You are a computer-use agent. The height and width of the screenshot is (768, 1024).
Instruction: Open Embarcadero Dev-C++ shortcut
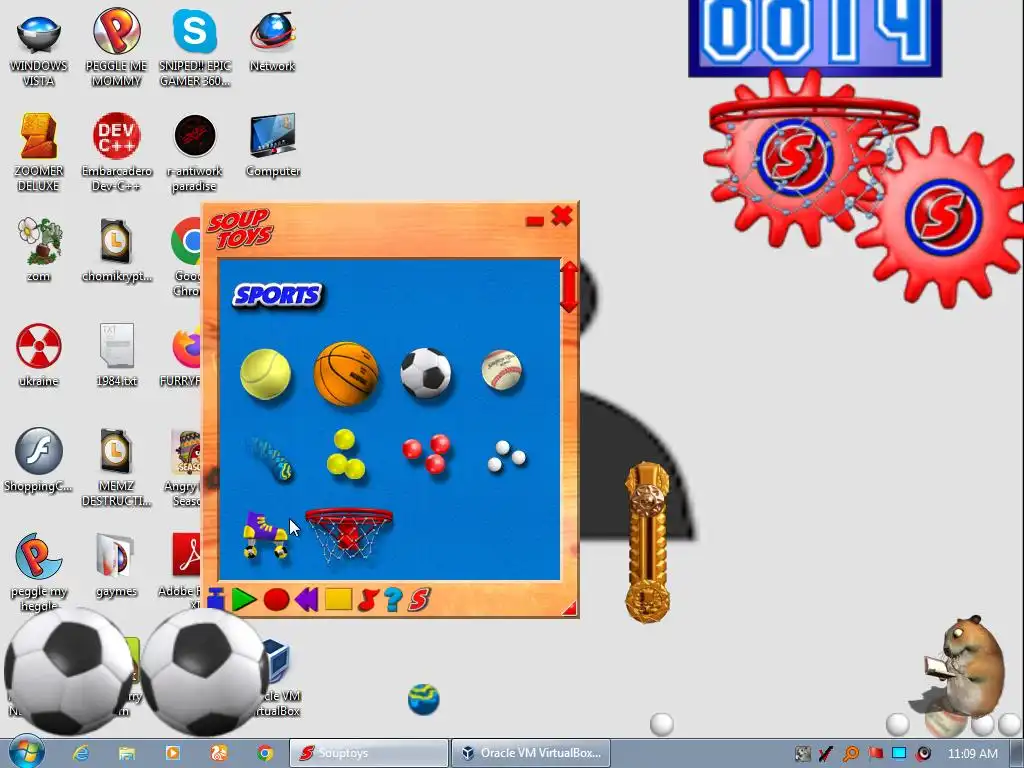click(x=117, y=153)
